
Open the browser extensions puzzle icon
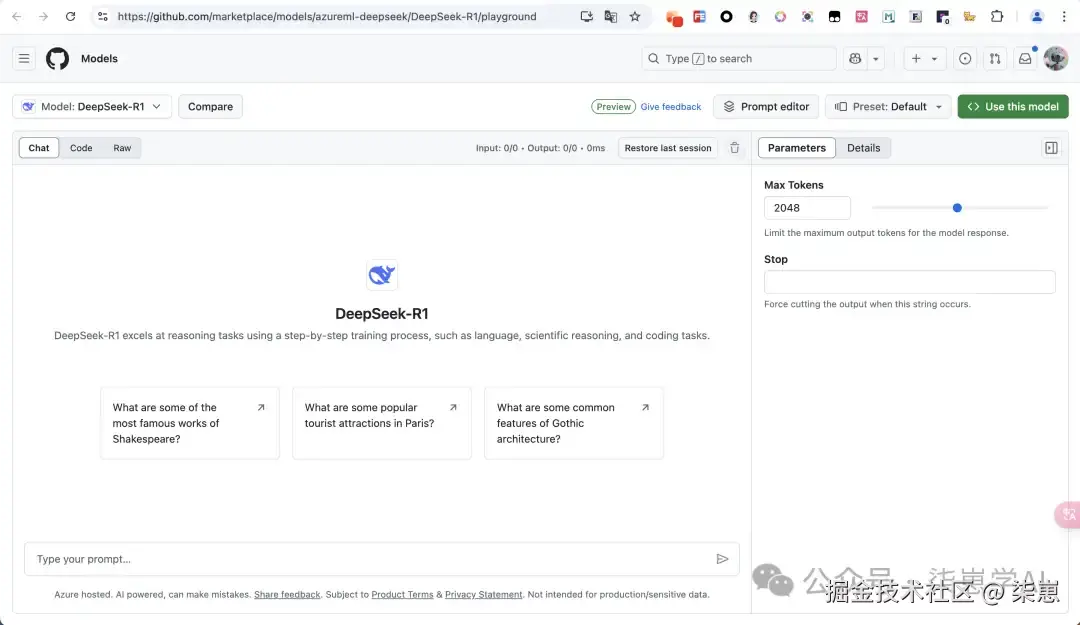click(997, 17)
